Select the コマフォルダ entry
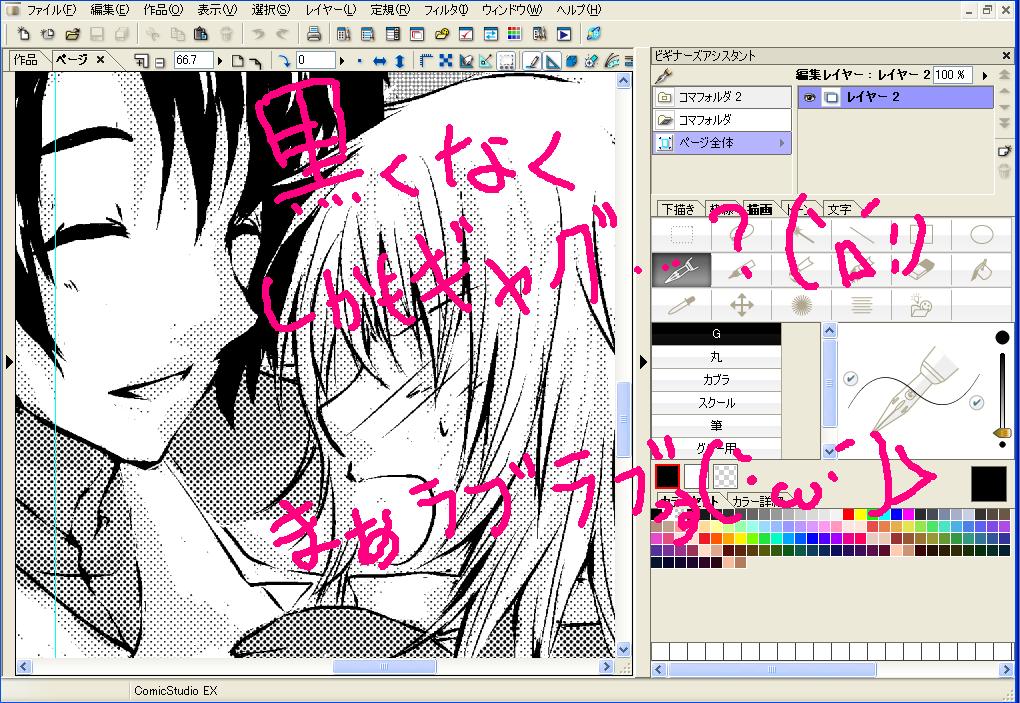 coord(722,120)
